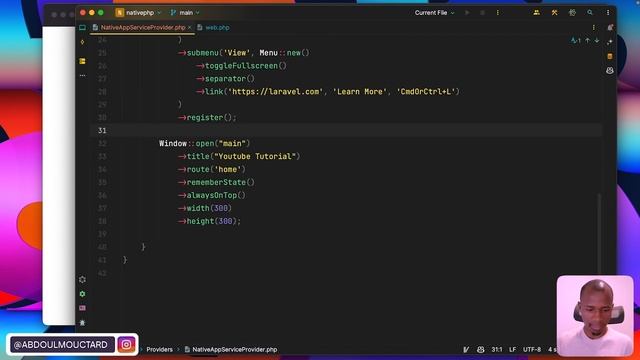Screen dimensions: 640x360
Task: Open the pink Terminal tool window icon
Action: click(82, 308)
